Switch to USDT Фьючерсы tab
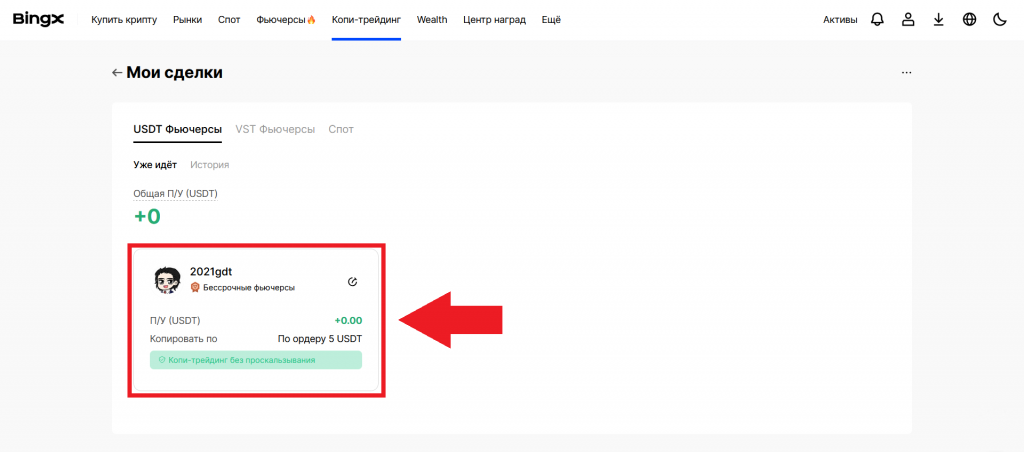This screenshot has height=452, width=1024. pos(178,129)
